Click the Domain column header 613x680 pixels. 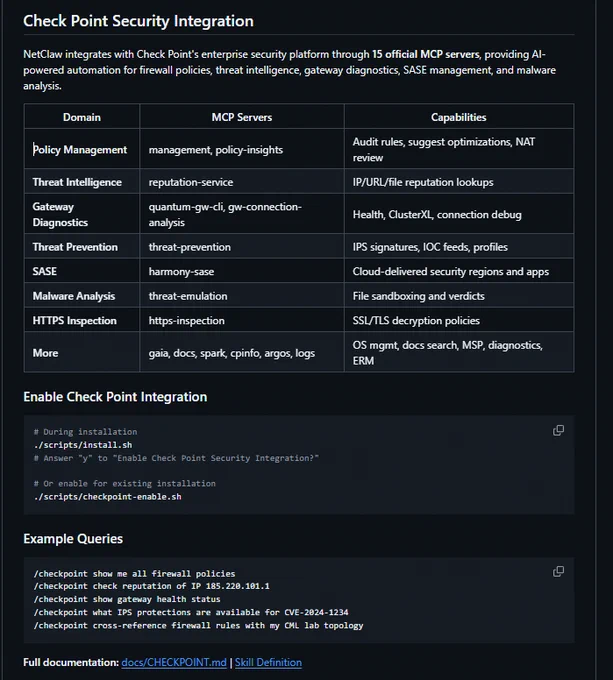point(82,117)
